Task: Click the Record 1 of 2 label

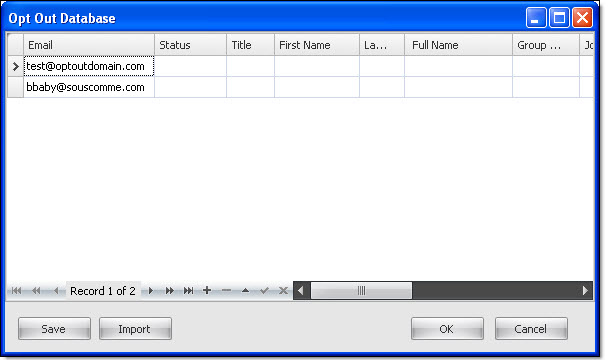Action: click(103, 291)
